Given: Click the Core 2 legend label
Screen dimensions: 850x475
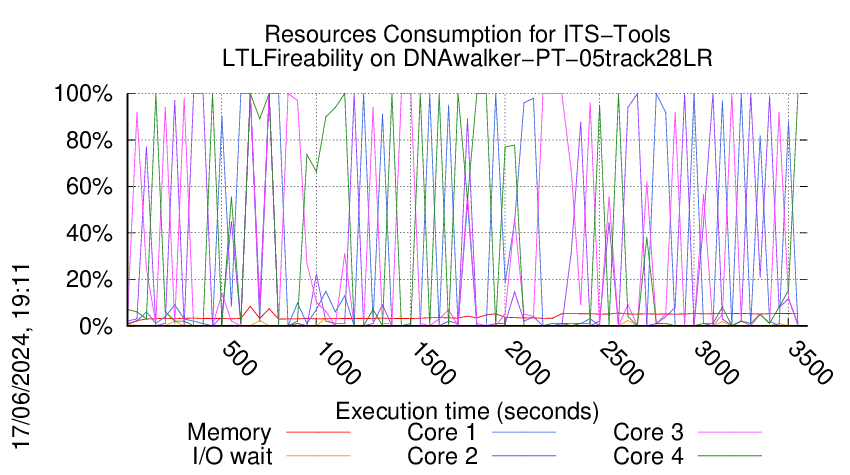Looking at the screenshot, I should click(442, 456).
